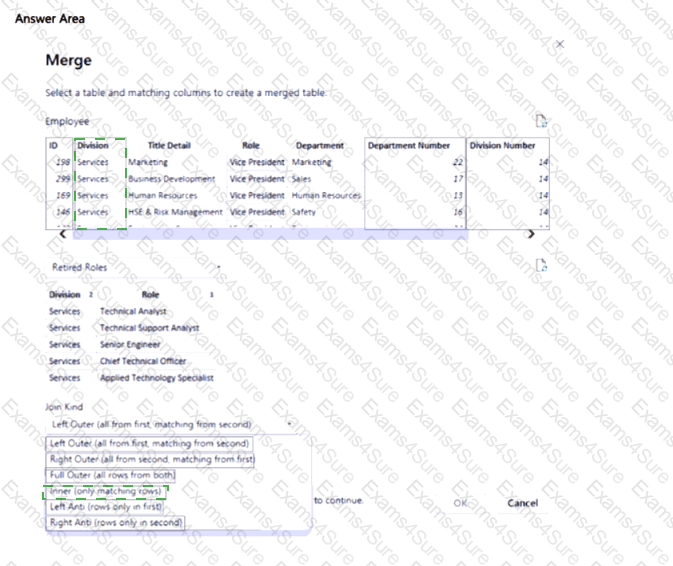
Task: Click the Employee table preview file icon
Action: click(x=542, y=121)
